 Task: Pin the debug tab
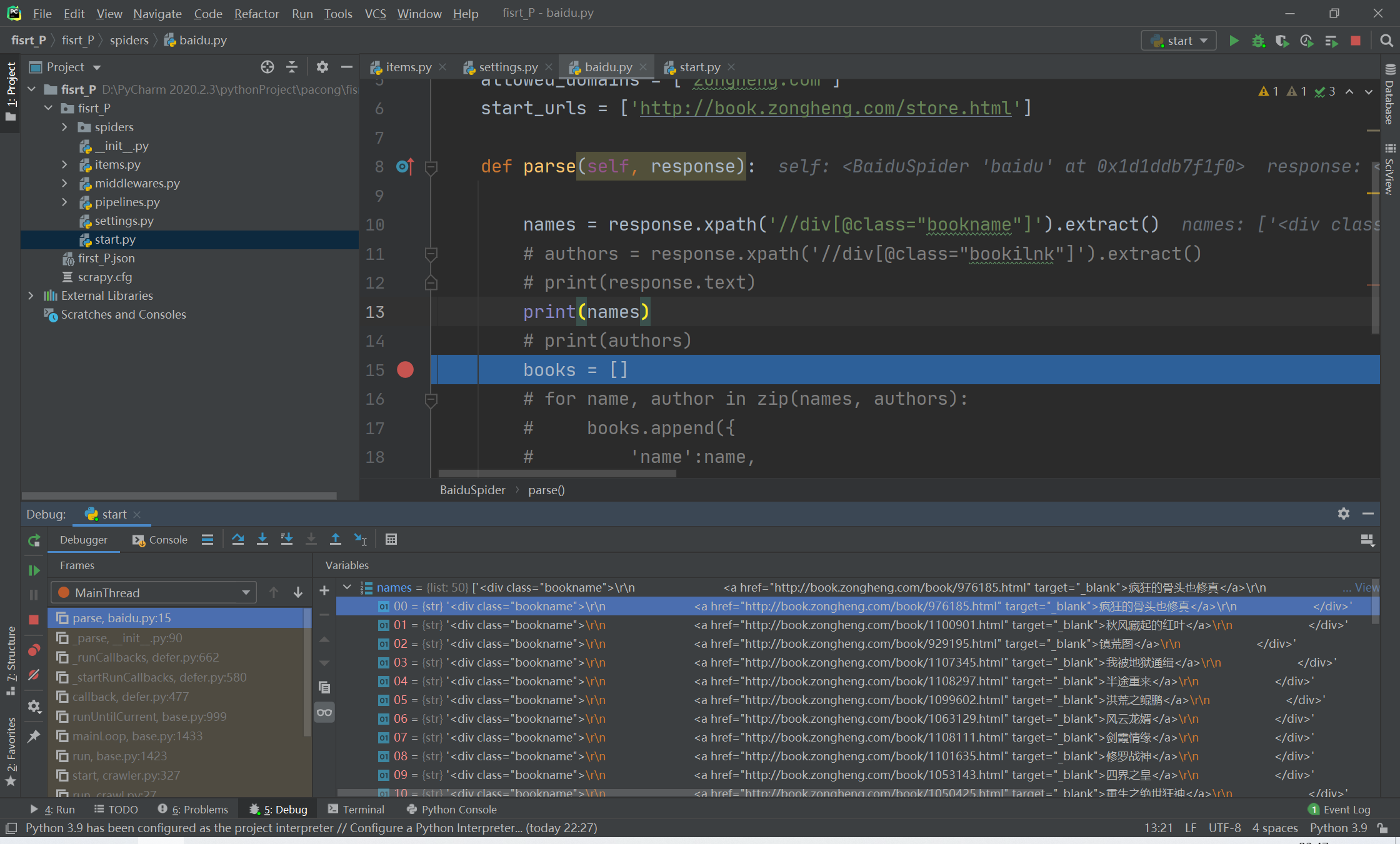click(x=34, y=736)
